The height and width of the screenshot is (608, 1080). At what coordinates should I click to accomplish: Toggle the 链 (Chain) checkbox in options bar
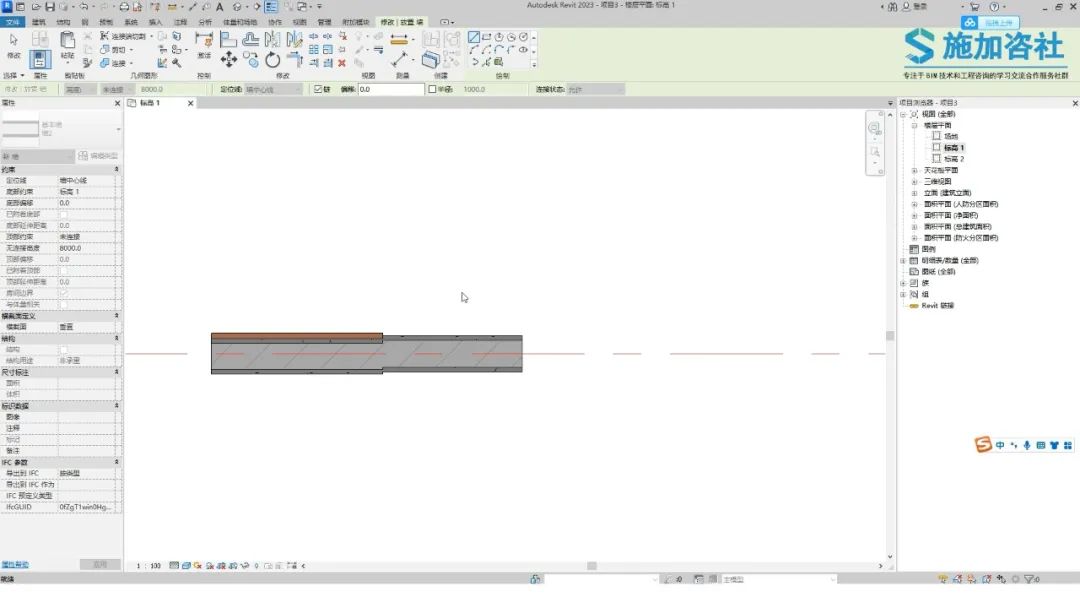tap(318, 90)
